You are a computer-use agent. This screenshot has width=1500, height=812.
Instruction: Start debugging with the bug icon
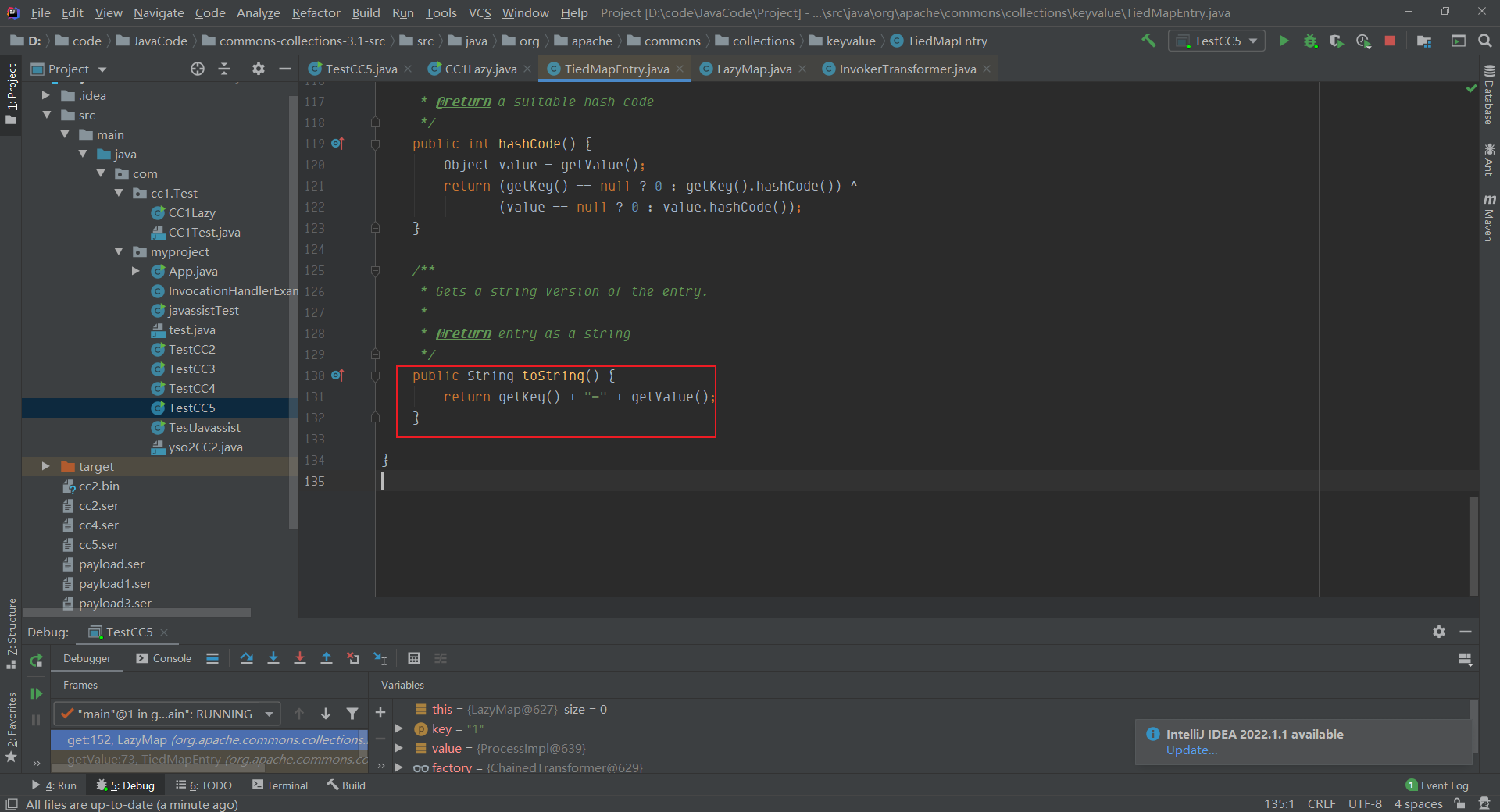coord(1310,41)
